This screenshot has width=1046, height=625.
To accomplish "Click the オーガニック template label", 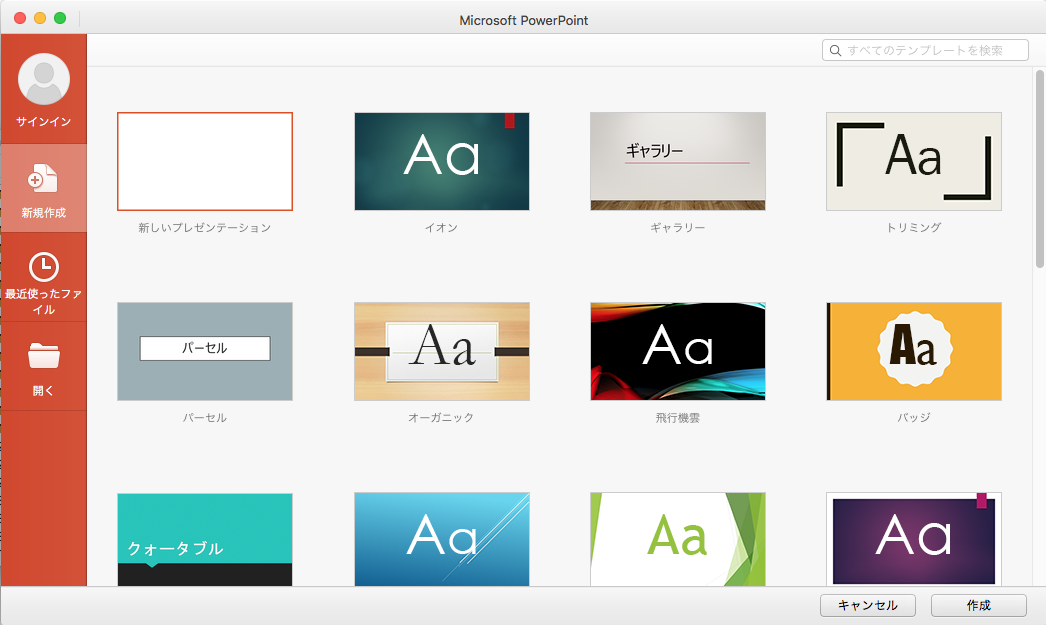I will pos(442,418).
